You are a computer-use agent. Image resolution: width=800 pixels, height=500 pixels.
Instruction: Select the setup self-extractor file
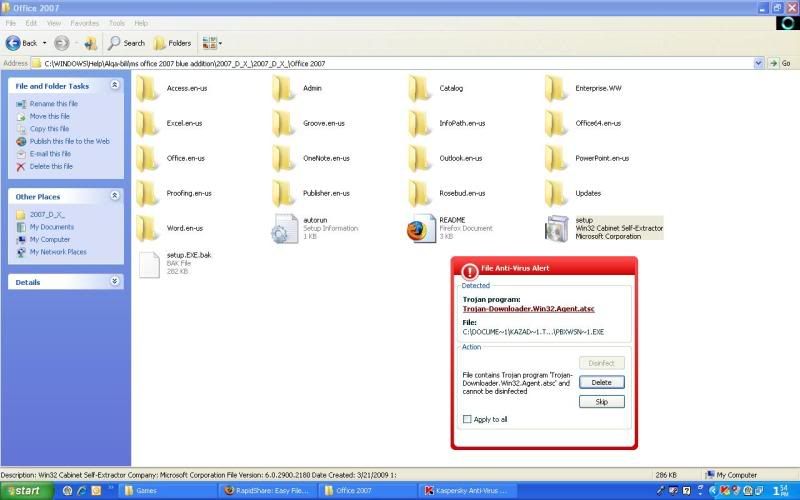click(604, 228)
